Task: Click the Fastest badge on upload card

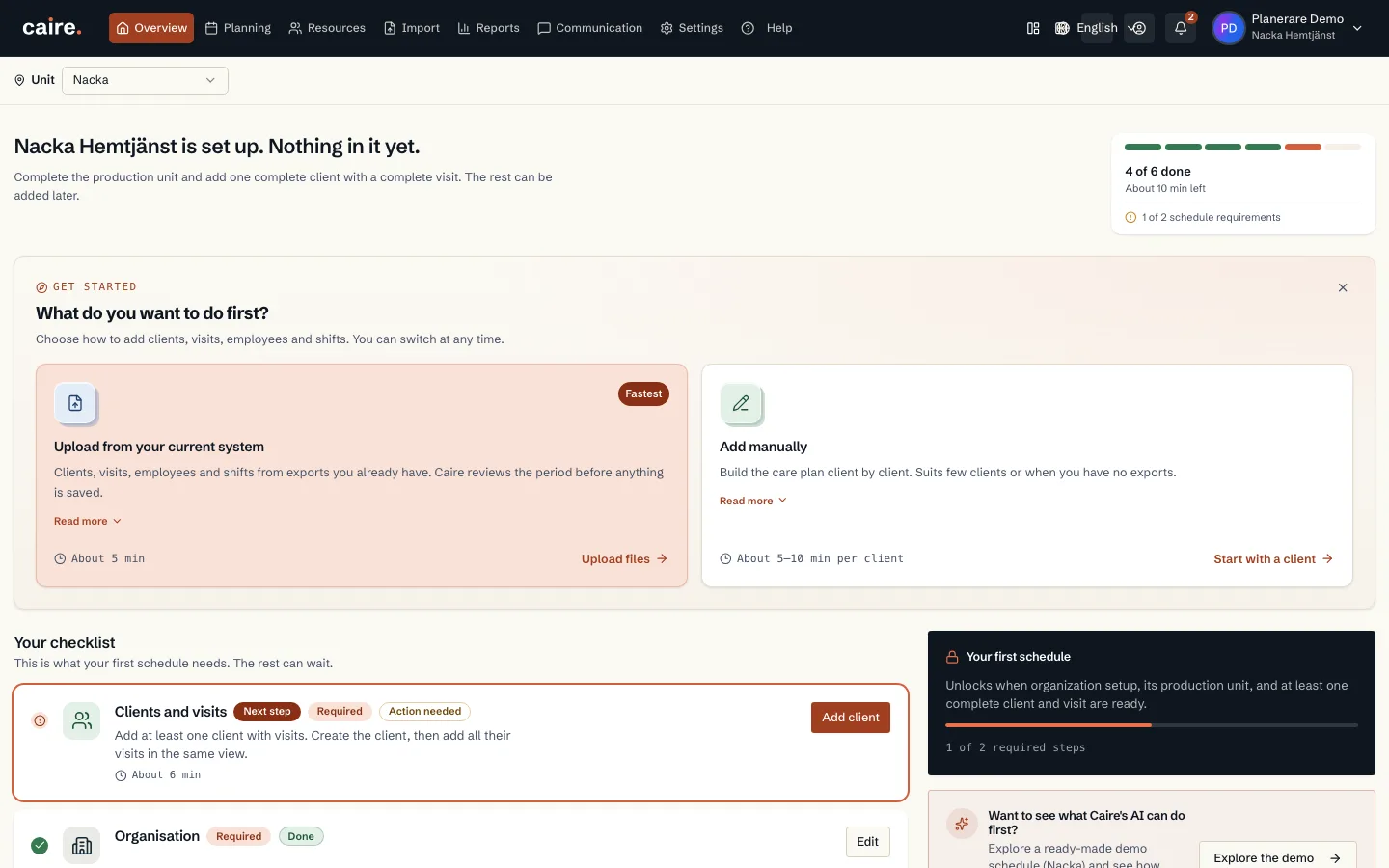Action: pos(643,393)
